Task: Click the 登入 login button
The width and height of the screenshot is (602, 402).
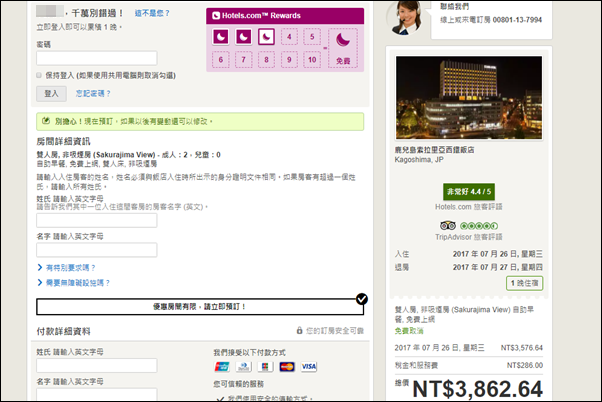Action: 51,93
